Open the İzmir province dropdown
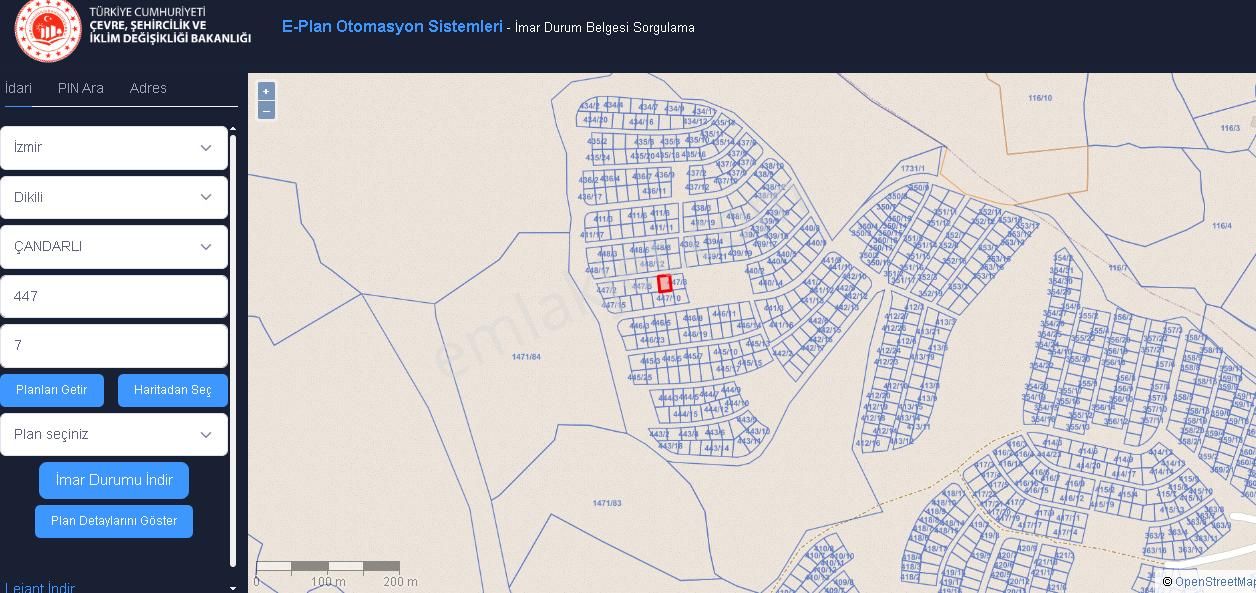This screenshot has width=1256, height=593. coord(114,148)
